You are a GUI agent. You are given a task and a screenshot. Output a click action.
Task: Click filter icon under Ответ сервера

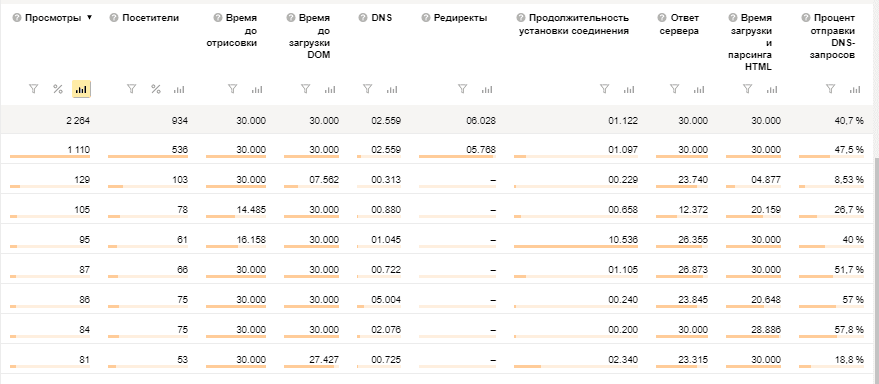click(675, 89)
